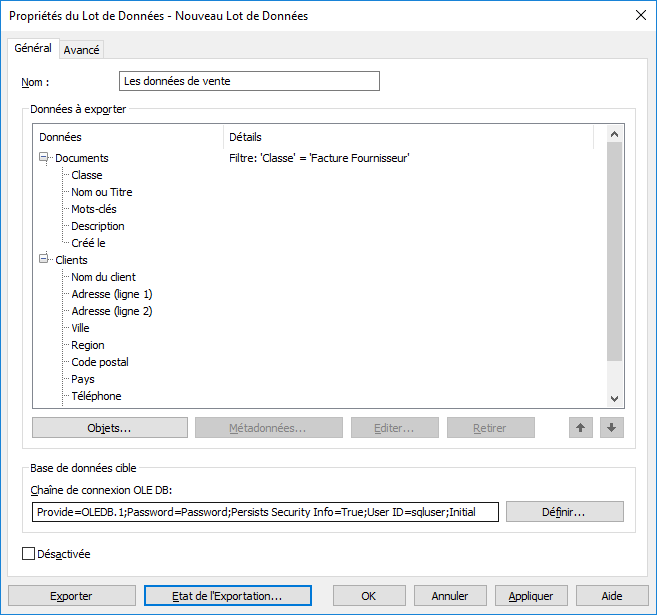Viewport: 657px width, 615px height.
Task: Select the Général tab
Action: [x=33, y=49]
